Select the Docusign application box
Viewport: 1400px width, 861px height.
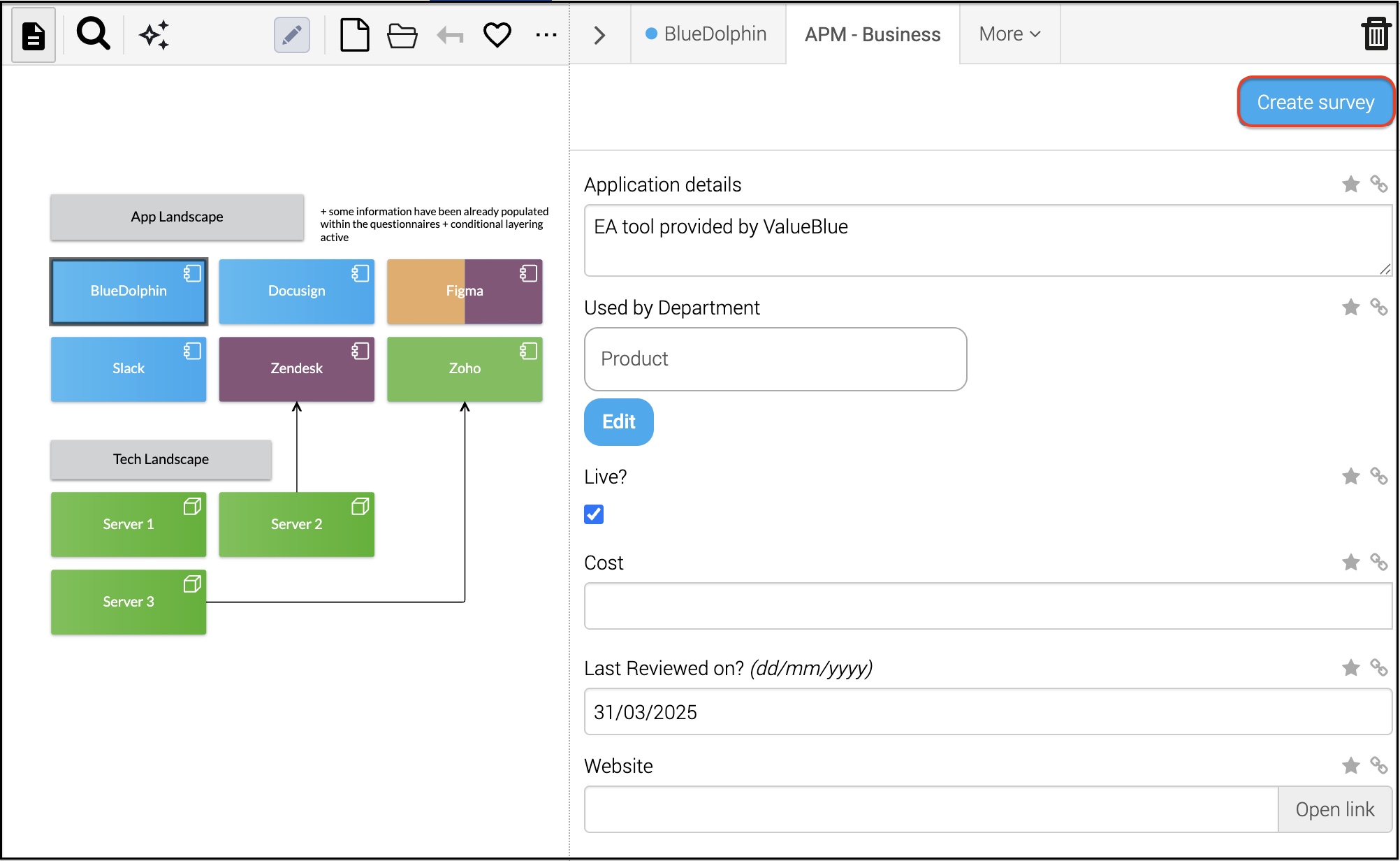[x=297, y=291]
